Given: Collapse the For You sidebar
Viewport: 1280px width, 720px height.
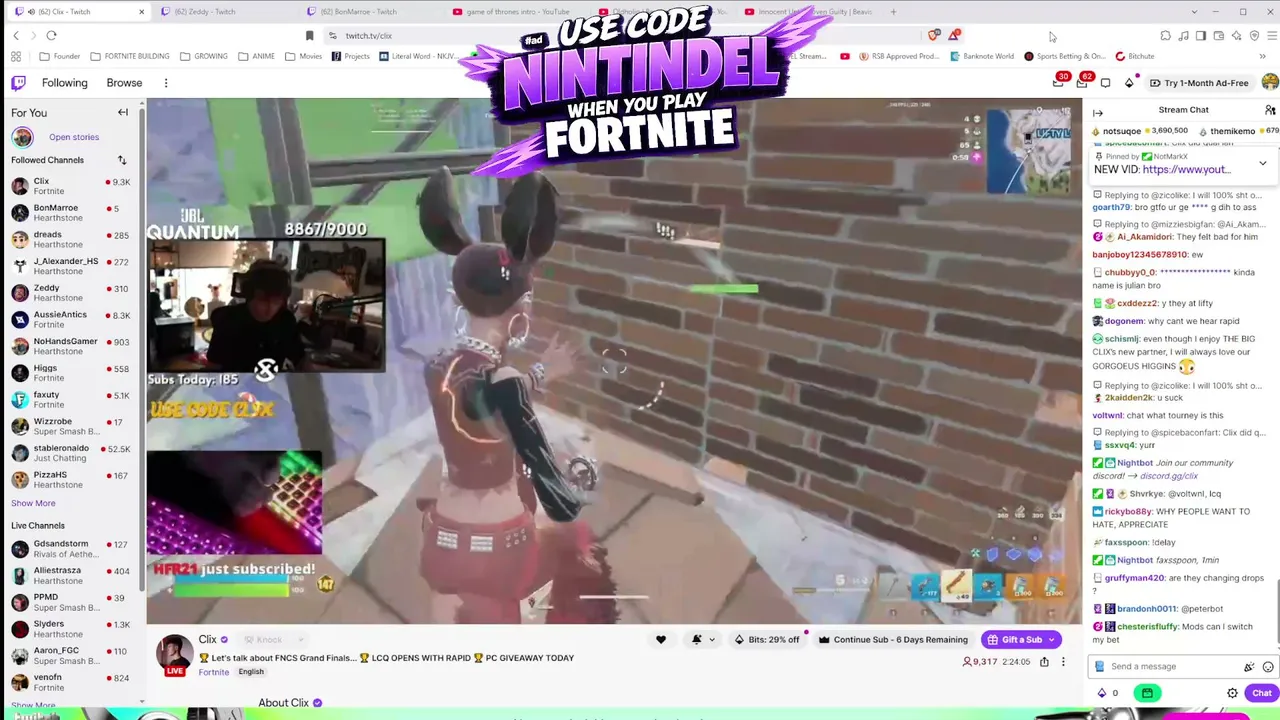Looking at the screenshot, I should [123, 112].
